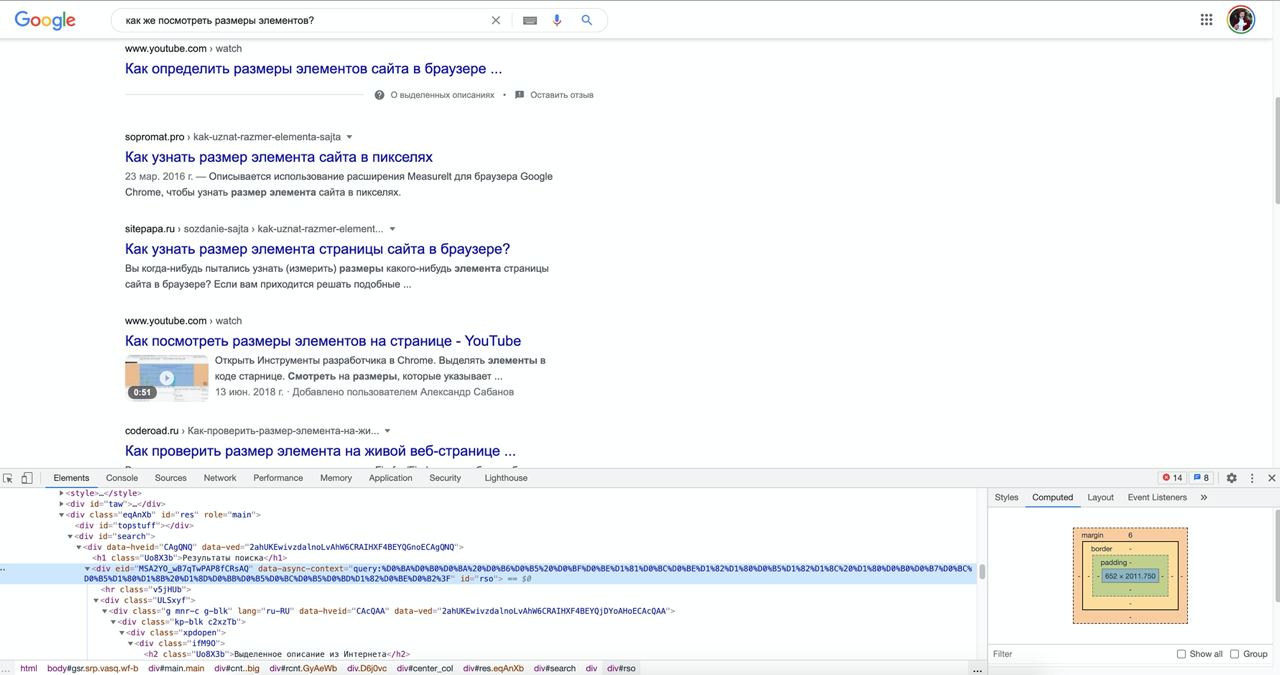Click 'Оставить отзыв' feedback link
Viewport: 1280px width, 675px height.
[x=562, y=95]
